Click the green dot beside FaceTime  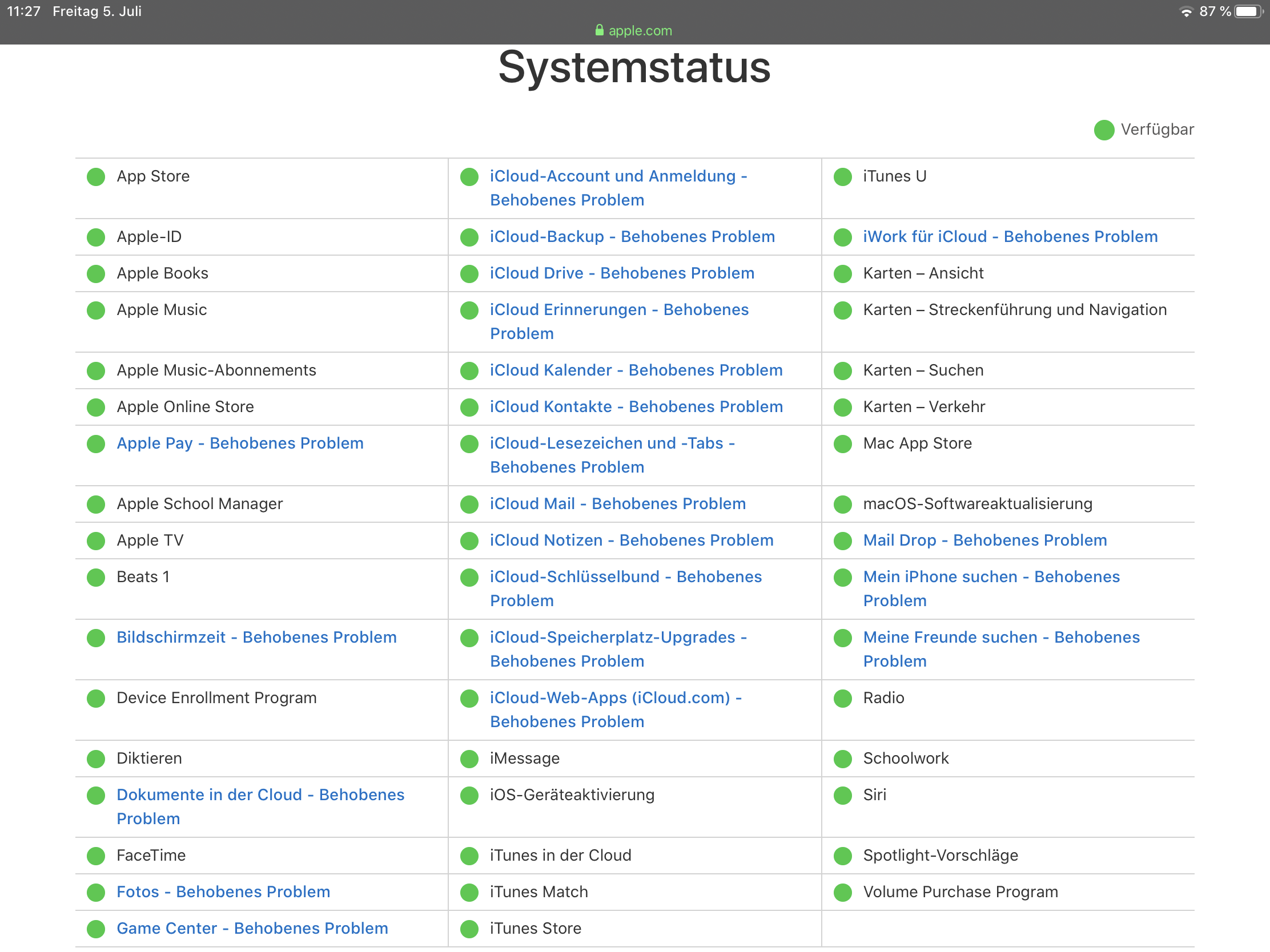point(96,856)
